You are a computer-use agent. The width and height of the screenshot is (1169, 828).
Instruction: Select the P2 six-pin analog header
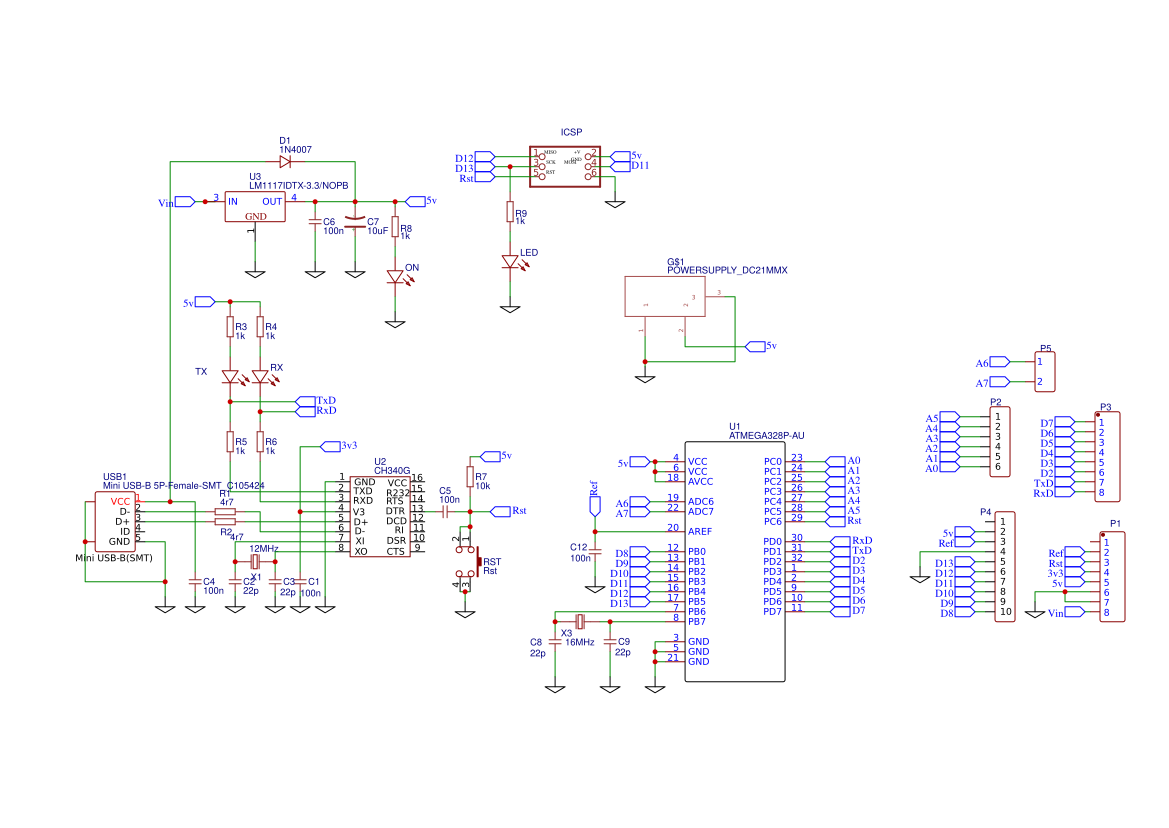(1000, 441)
